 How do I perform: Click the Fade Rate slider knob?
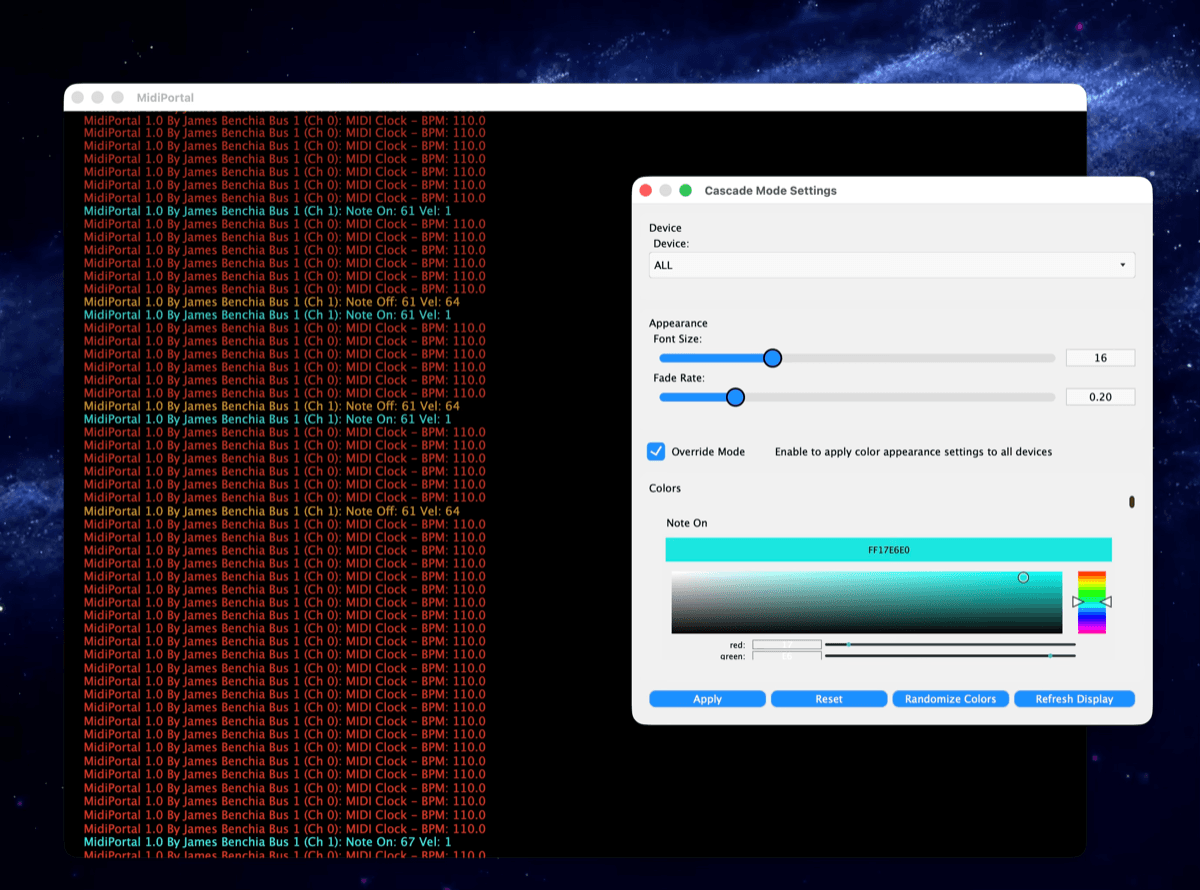735,397
